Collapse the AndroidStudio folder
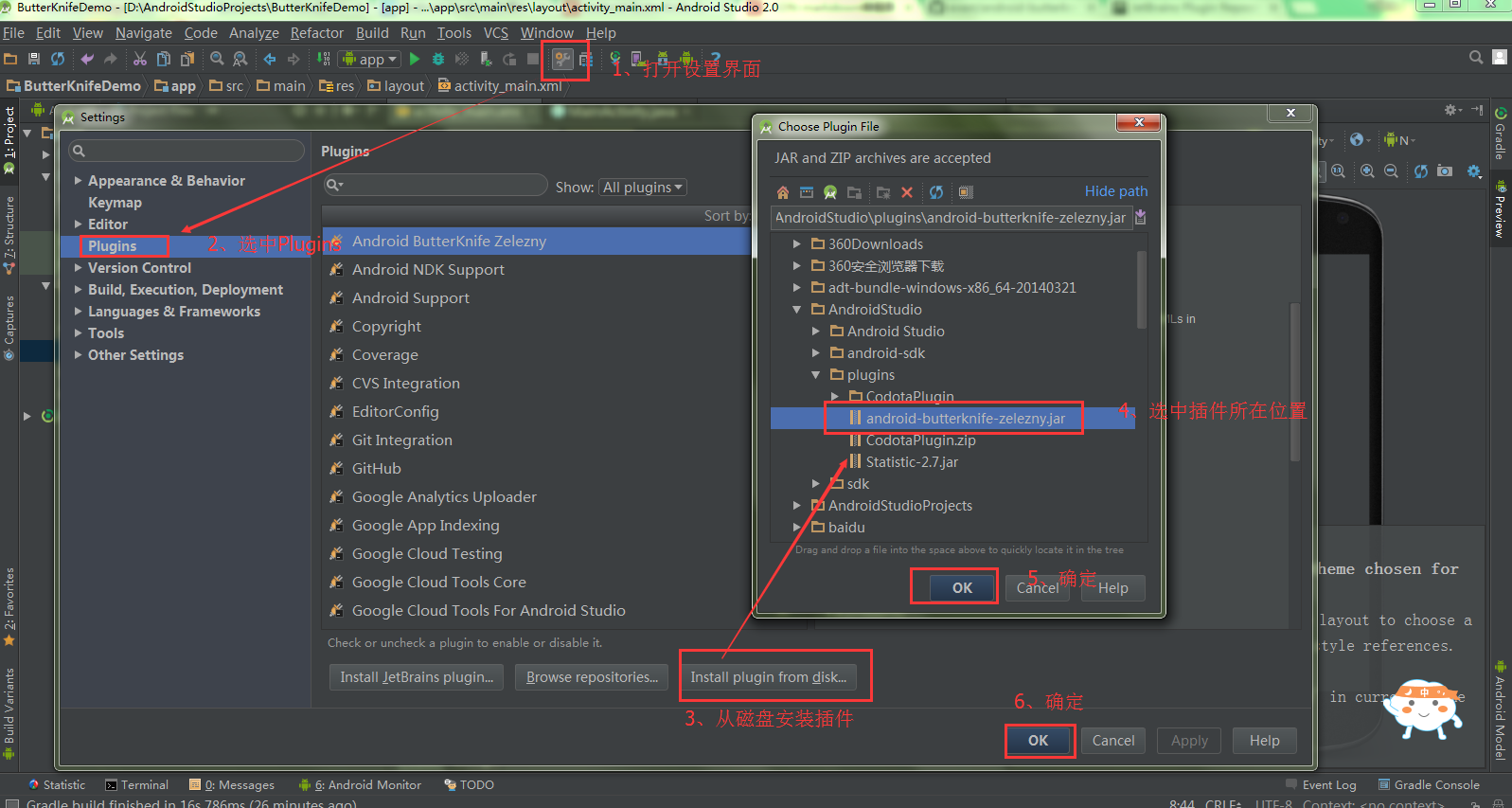1512x808 pixels. (x=796, y=310)
